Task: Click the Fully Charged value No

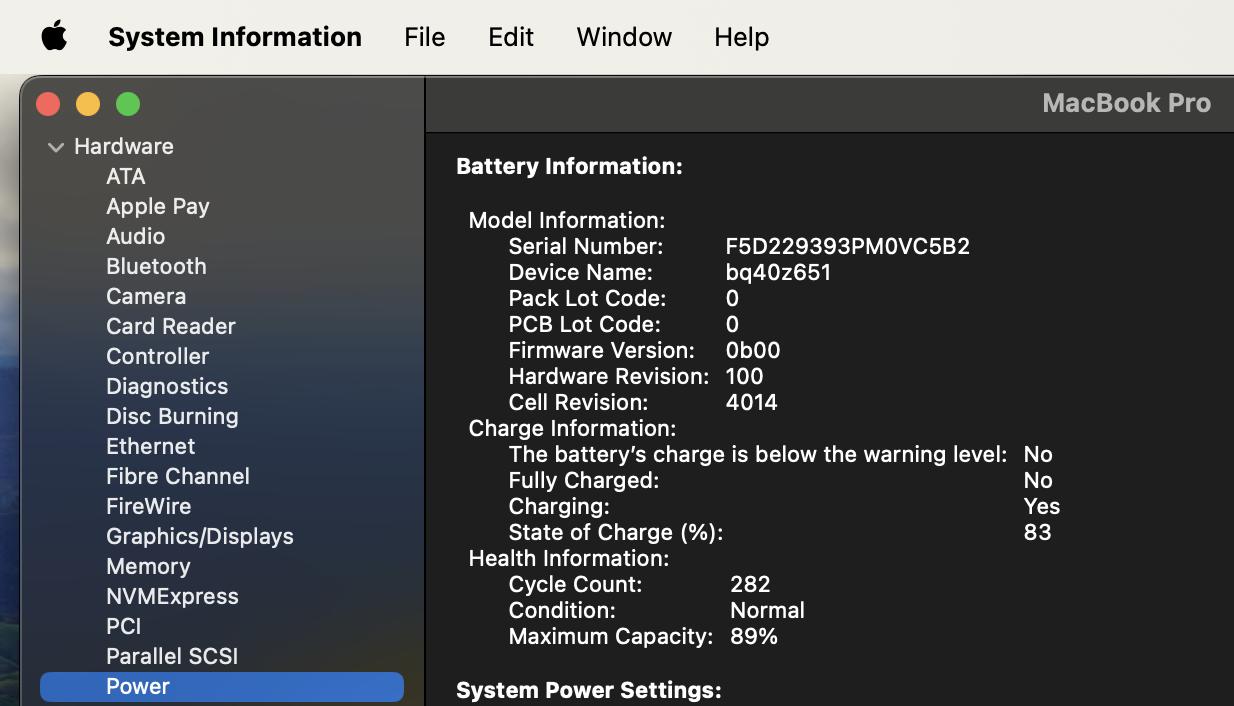Action: 1038,480
